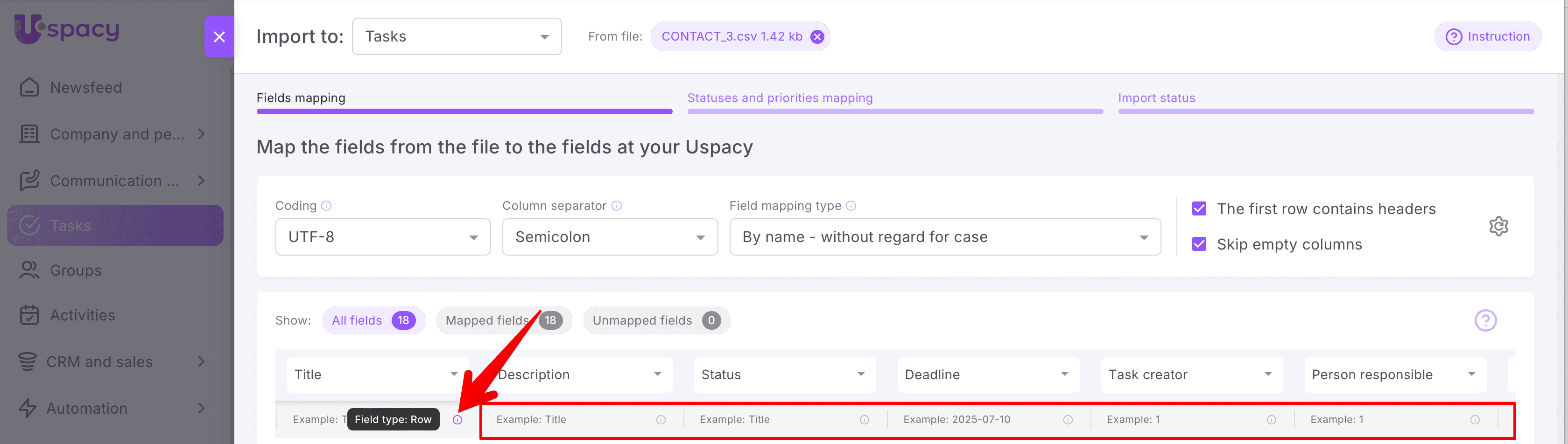Select the 'Mapped fields 18' filter
Screen dimensions: 1568x444
(503, 320)
